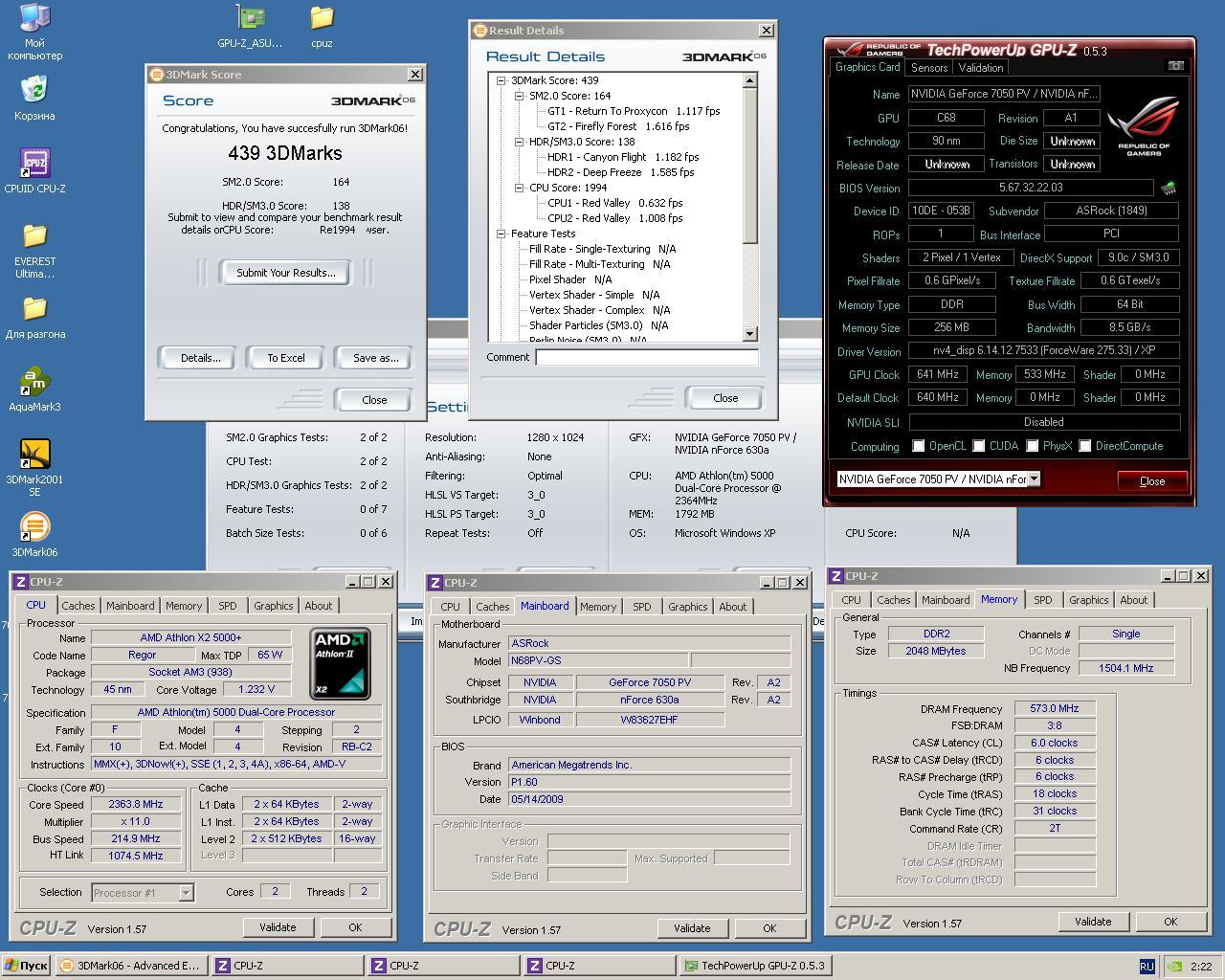Enable the DirectCompute checkbox in GPU-Z
Screen dimensions: 1225x980
tap(1085, 446)
